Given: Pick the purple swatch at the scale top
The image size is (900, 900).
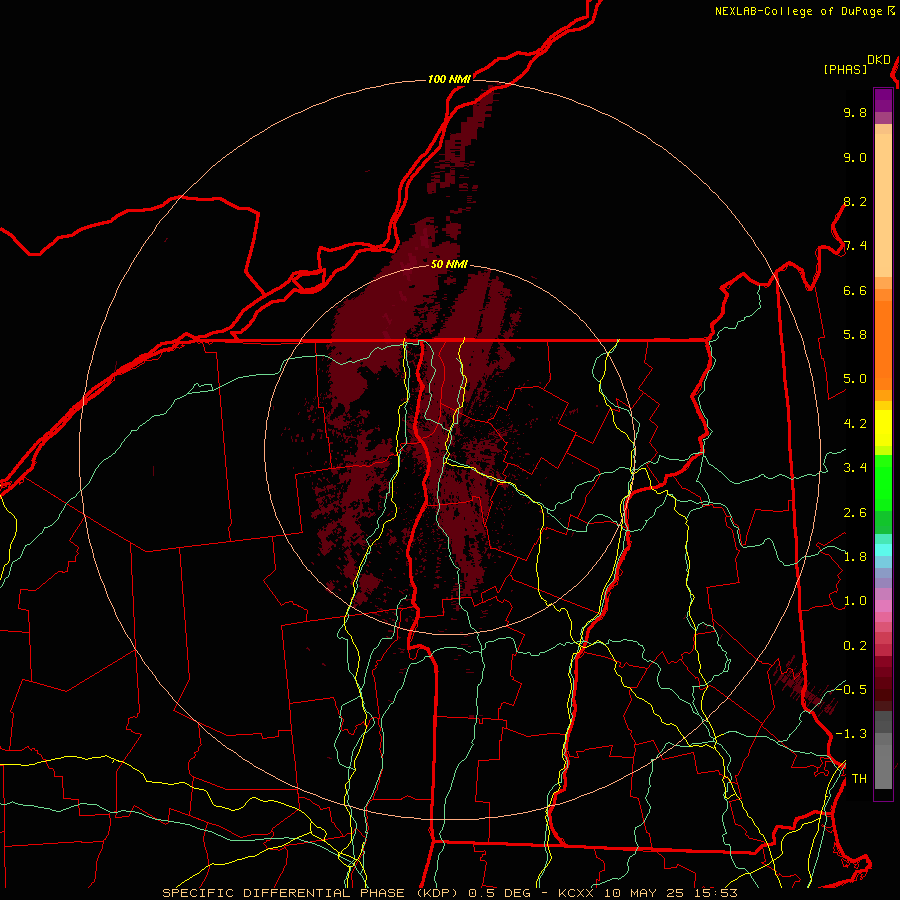Looking at the screenshot, I should [x=883, y=100].
